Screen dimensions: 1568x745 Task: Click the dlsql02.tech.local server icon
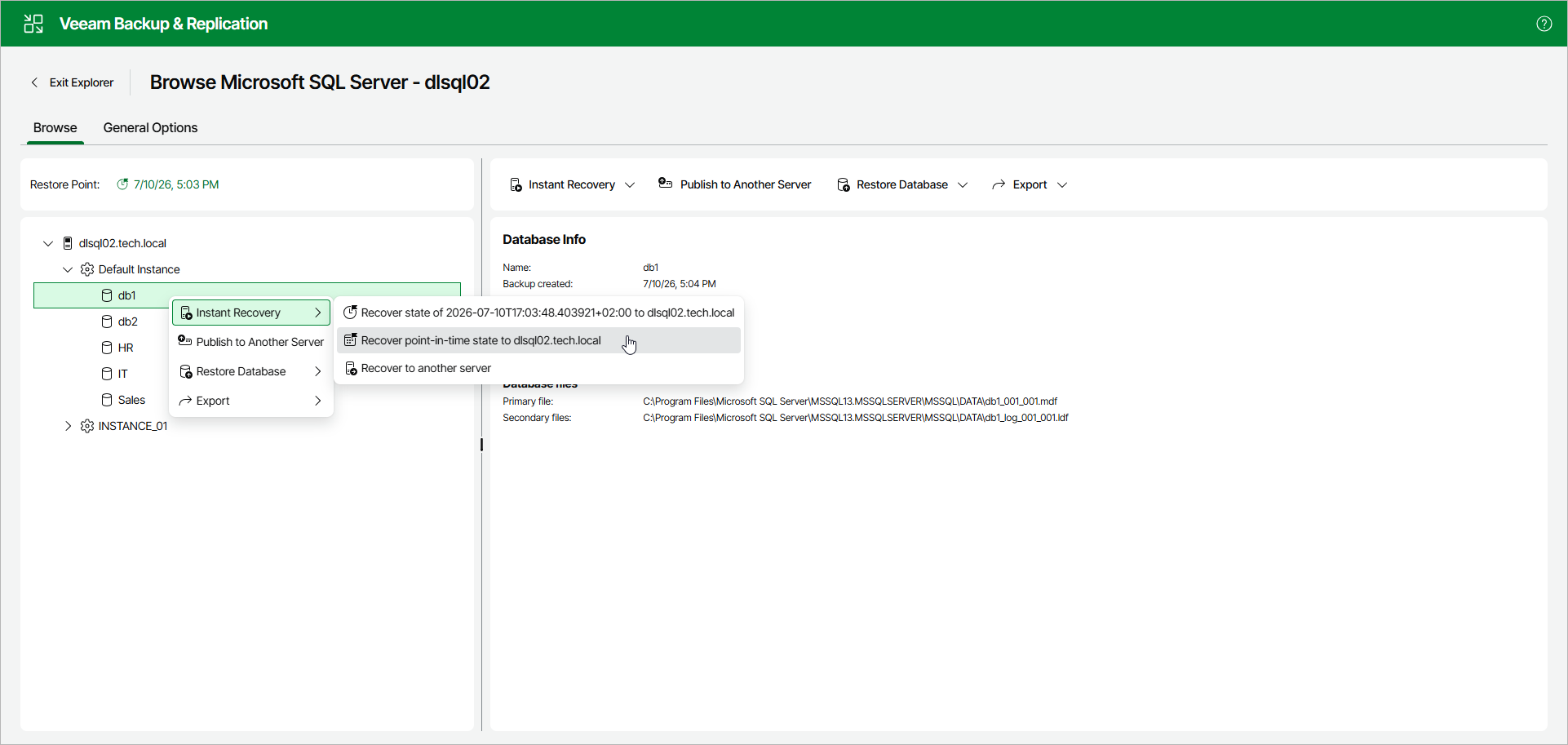68,243
